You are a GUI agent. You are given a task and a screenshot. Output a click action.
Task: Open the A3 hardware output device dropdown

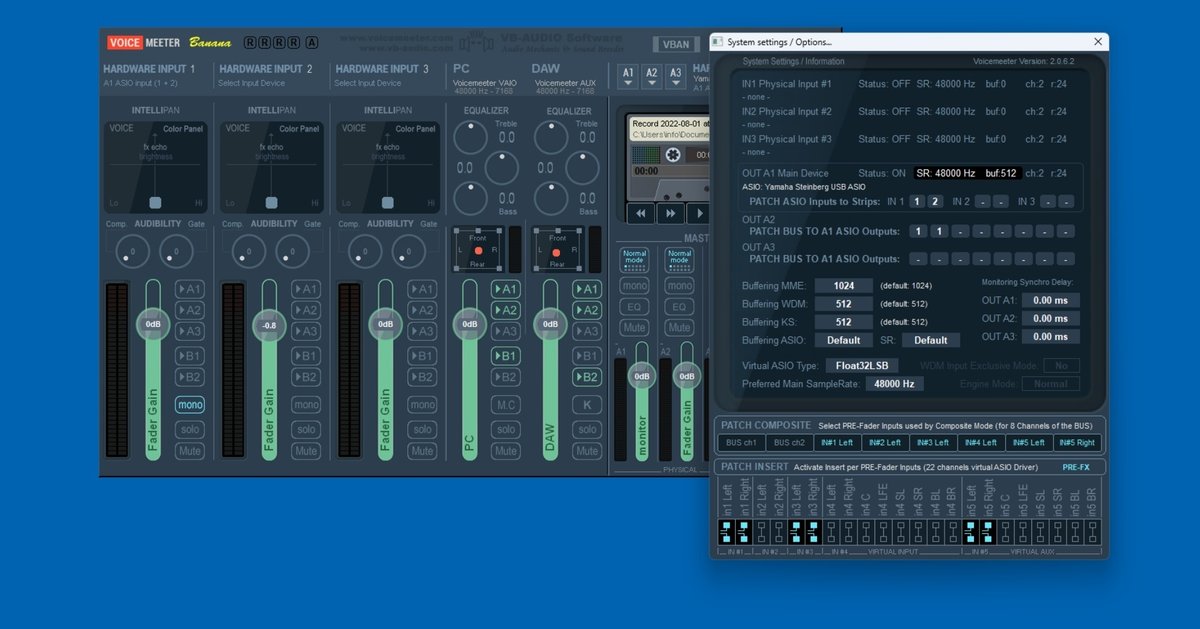click(x=676, y=77)
